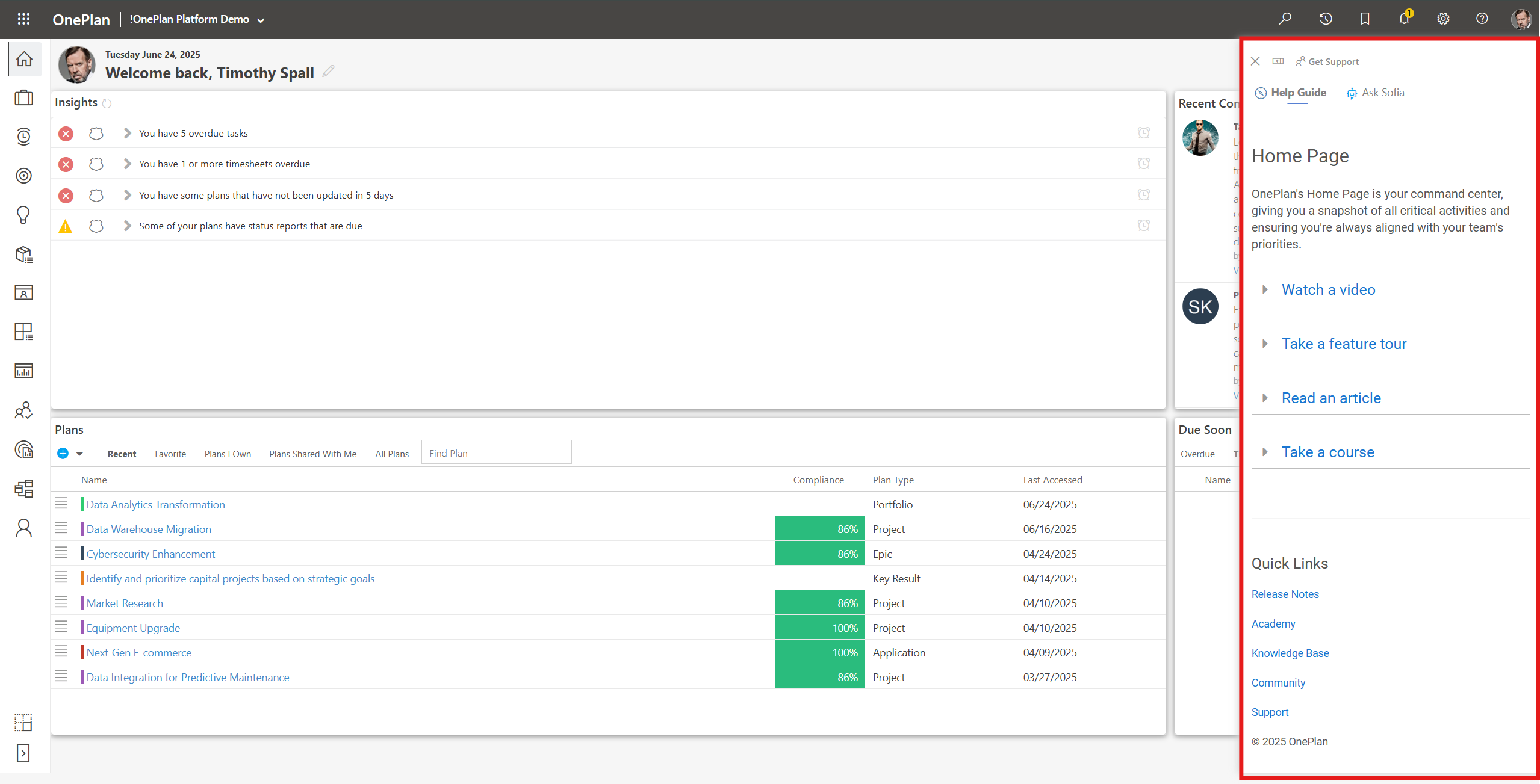Open the lightbulb ideas sidebar icon

[24, 215]
